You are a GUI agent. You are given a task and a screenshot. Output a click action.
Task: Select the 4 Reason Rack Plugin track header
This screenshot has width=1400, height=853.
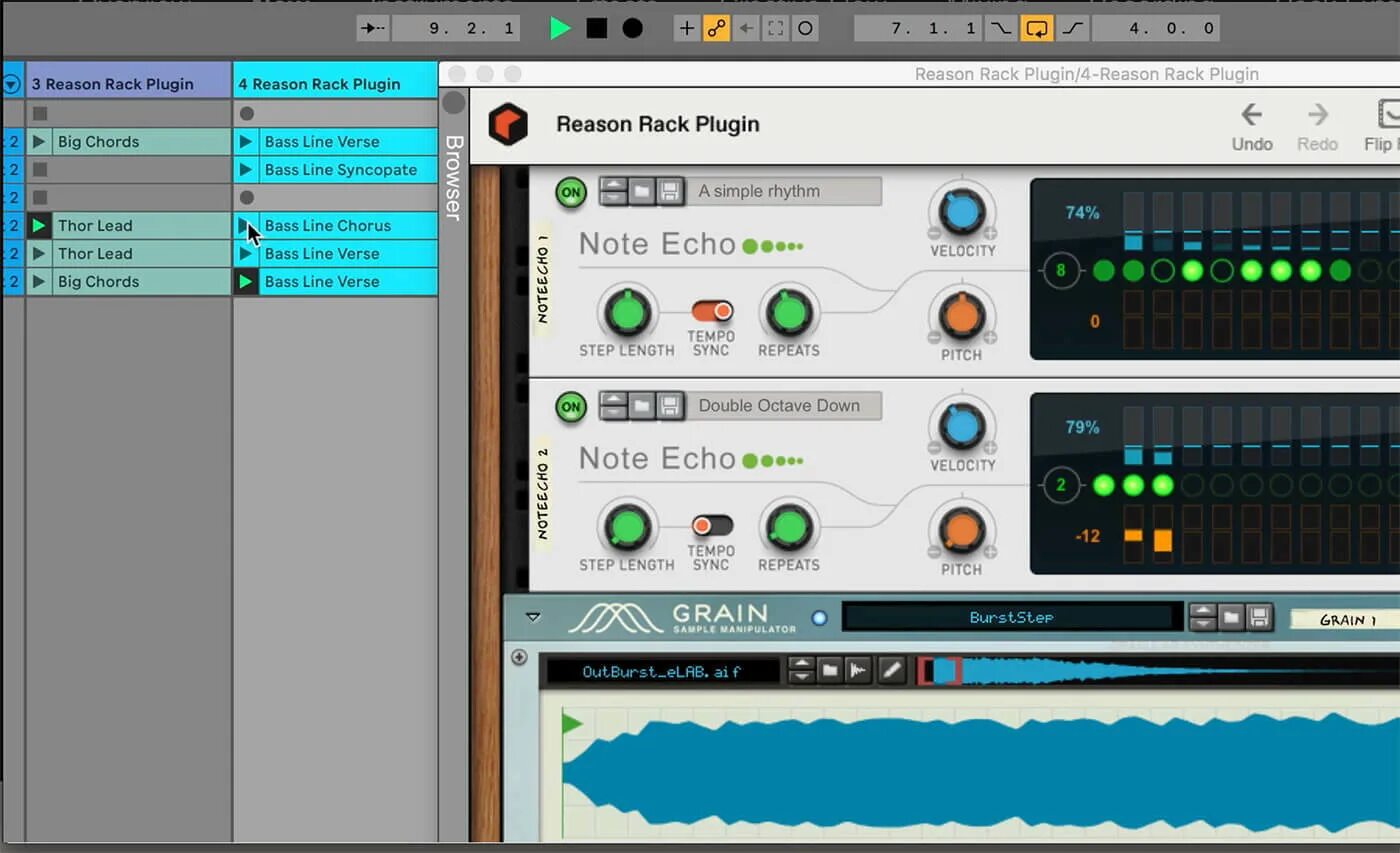(x=336, y=84)
